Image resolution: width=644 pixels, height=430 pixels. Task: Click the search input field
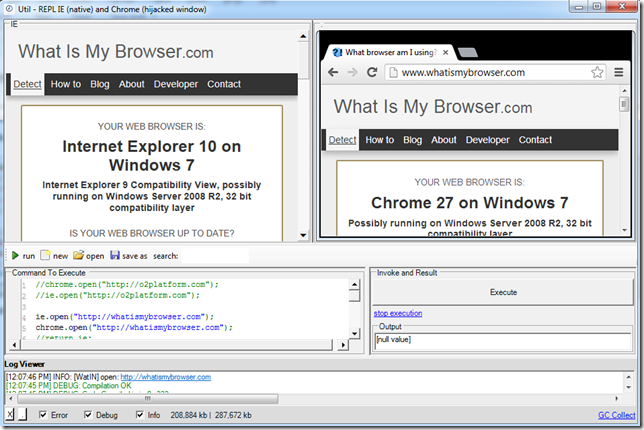click(x=215, y=255)
